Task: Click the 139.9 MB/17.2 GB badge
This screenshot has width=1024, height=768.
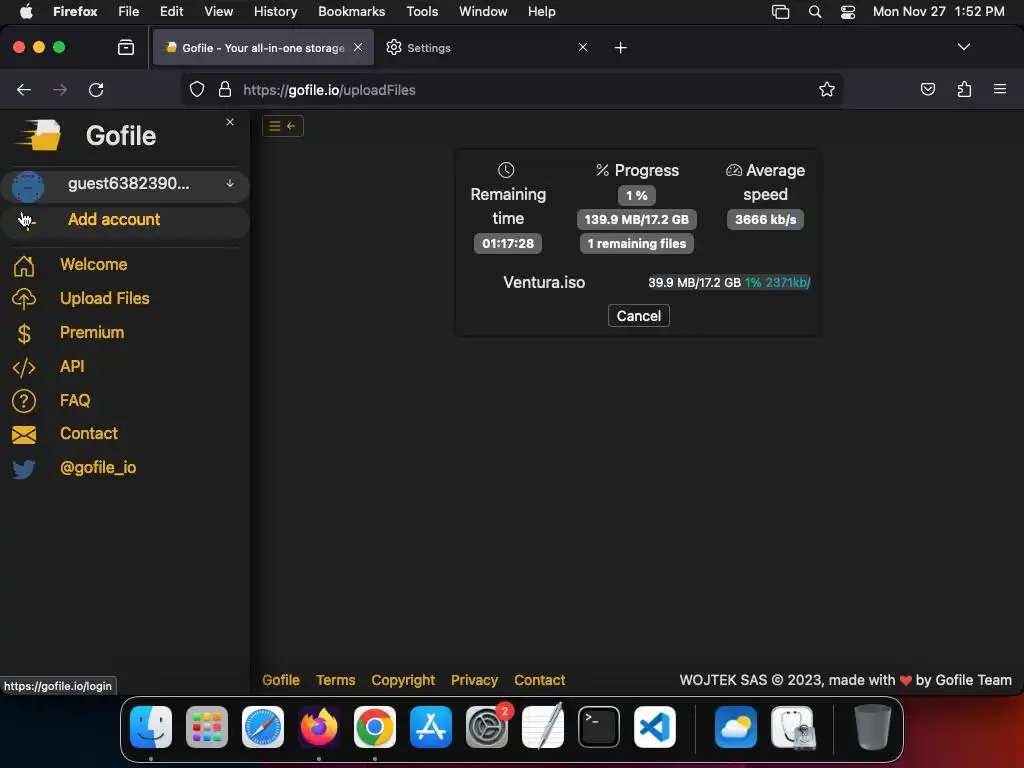Action: [x=637, y=219]
